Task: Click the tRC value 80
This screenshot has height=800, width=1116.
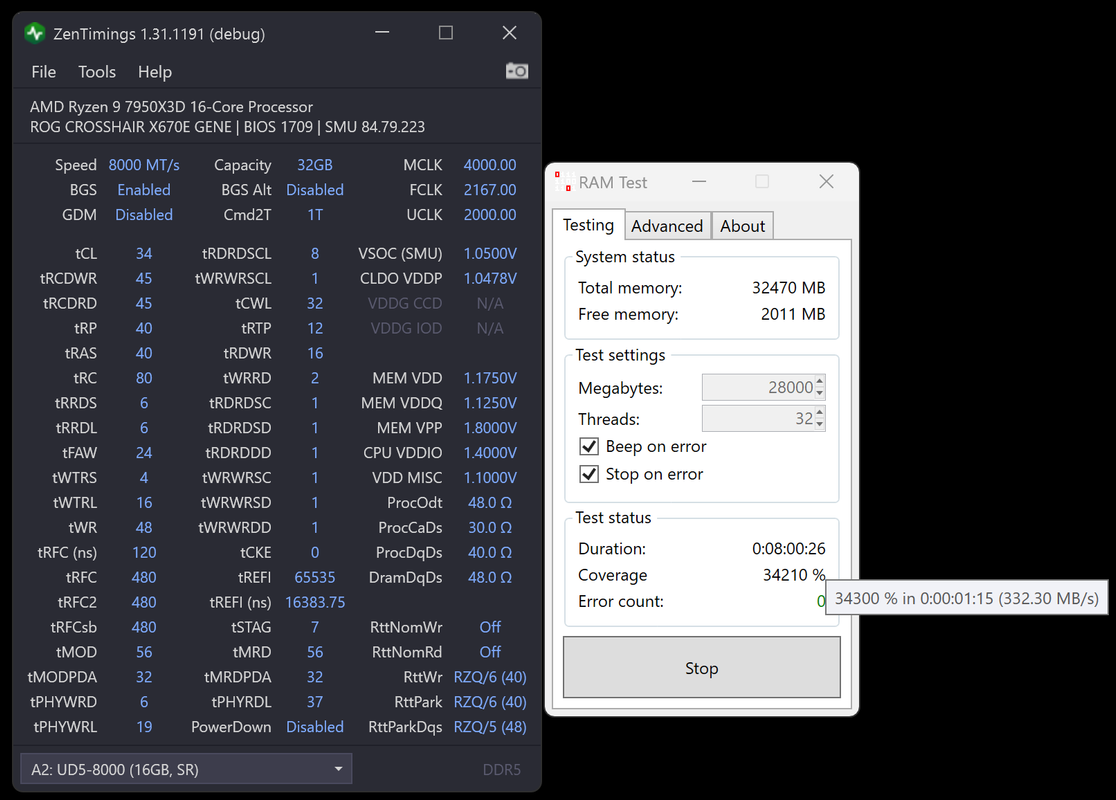Action: click(144, 379)
